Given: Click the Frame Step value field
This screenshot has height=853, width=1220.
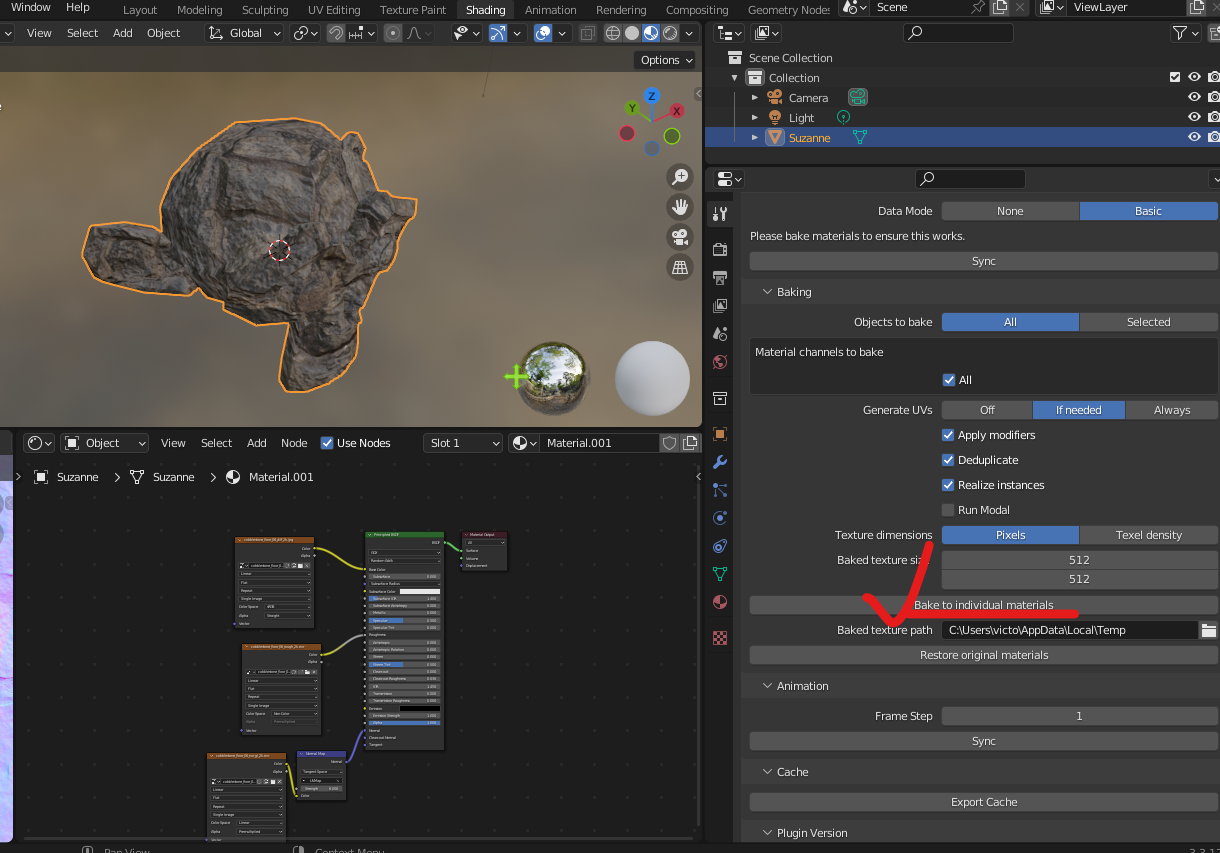Looking at the screenshot, I should tap(1079, 716).
